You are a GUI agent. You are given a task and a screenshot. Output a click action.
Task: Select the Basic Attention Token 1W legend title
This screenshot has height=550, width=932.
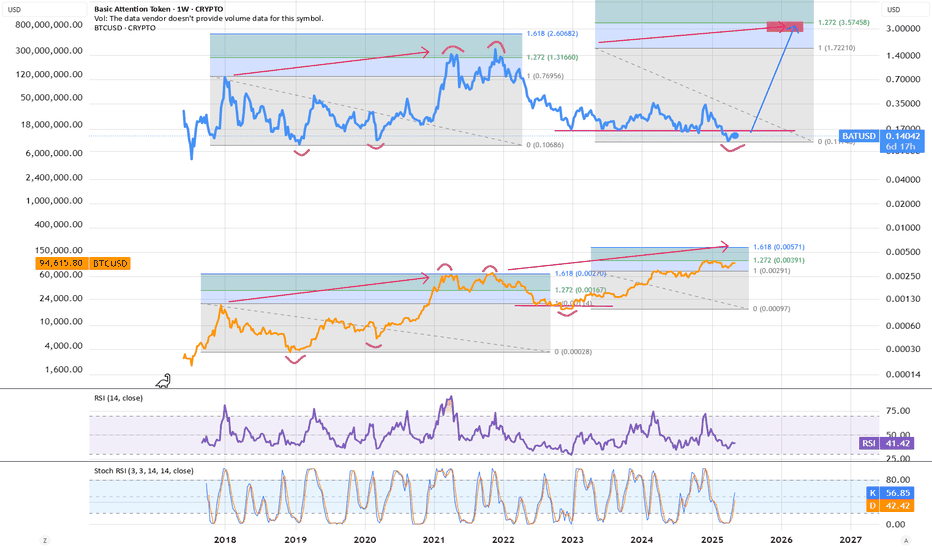coord(159,9)
